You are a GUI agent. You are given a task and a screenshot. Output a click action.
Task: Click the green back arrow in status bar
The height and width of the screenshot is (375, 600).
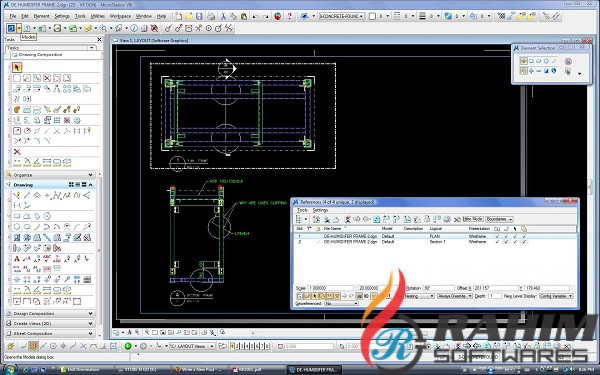point(128,346)
